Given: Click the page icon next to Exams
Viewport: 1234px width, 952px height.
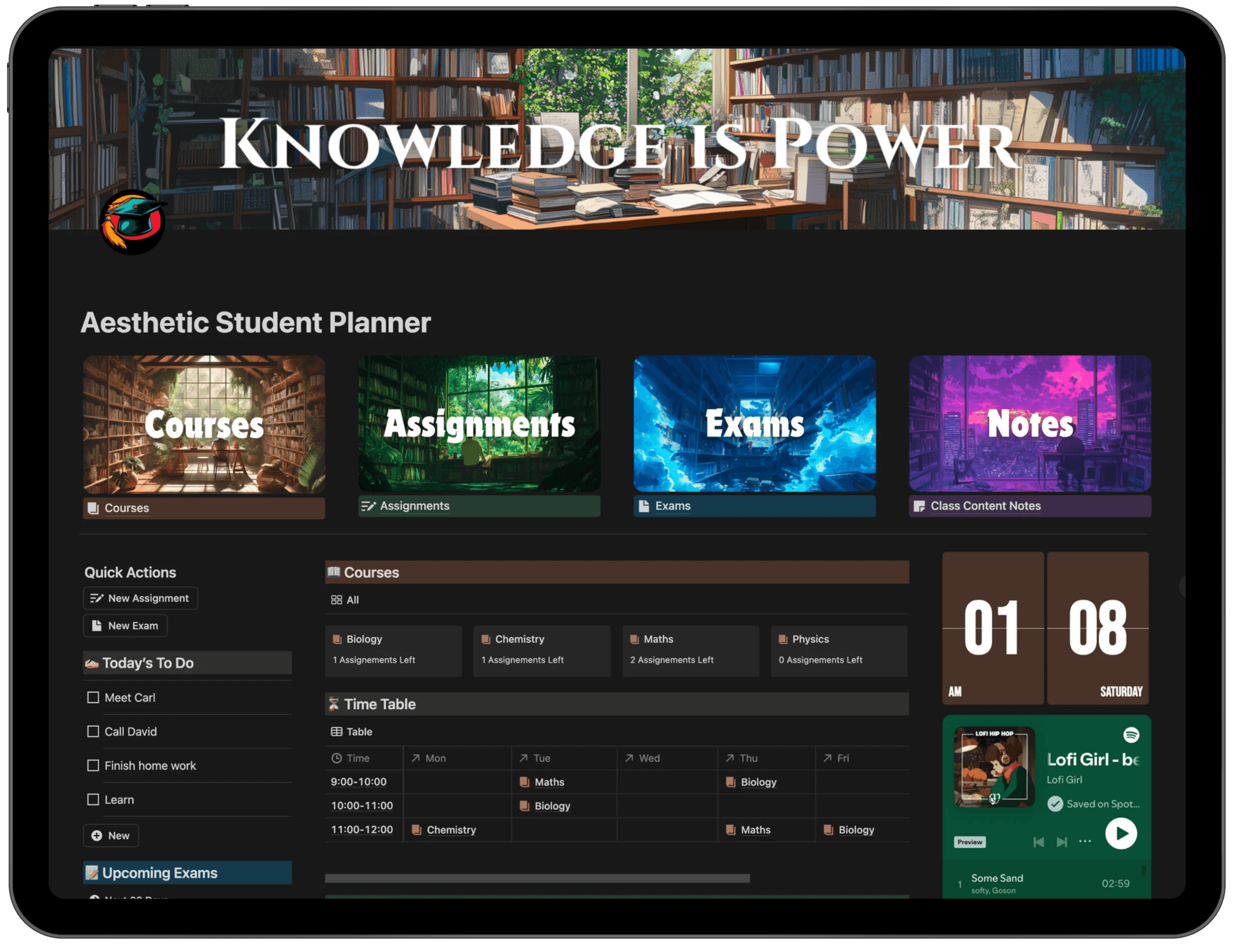Looking at the screenshot, I should (x=643, y=506).
